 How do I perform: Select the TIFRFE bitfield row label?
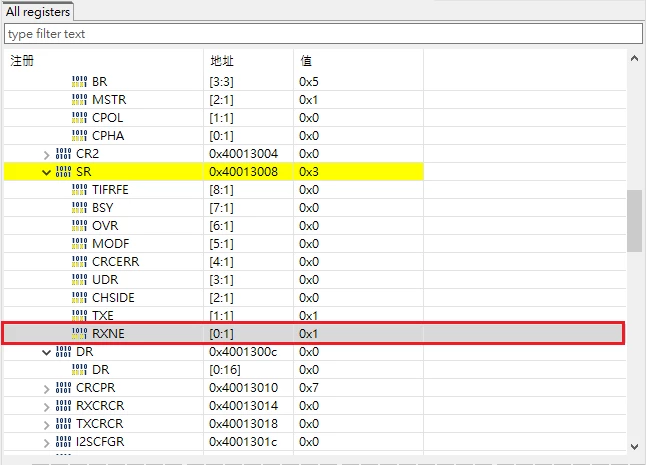pos(110,190)
